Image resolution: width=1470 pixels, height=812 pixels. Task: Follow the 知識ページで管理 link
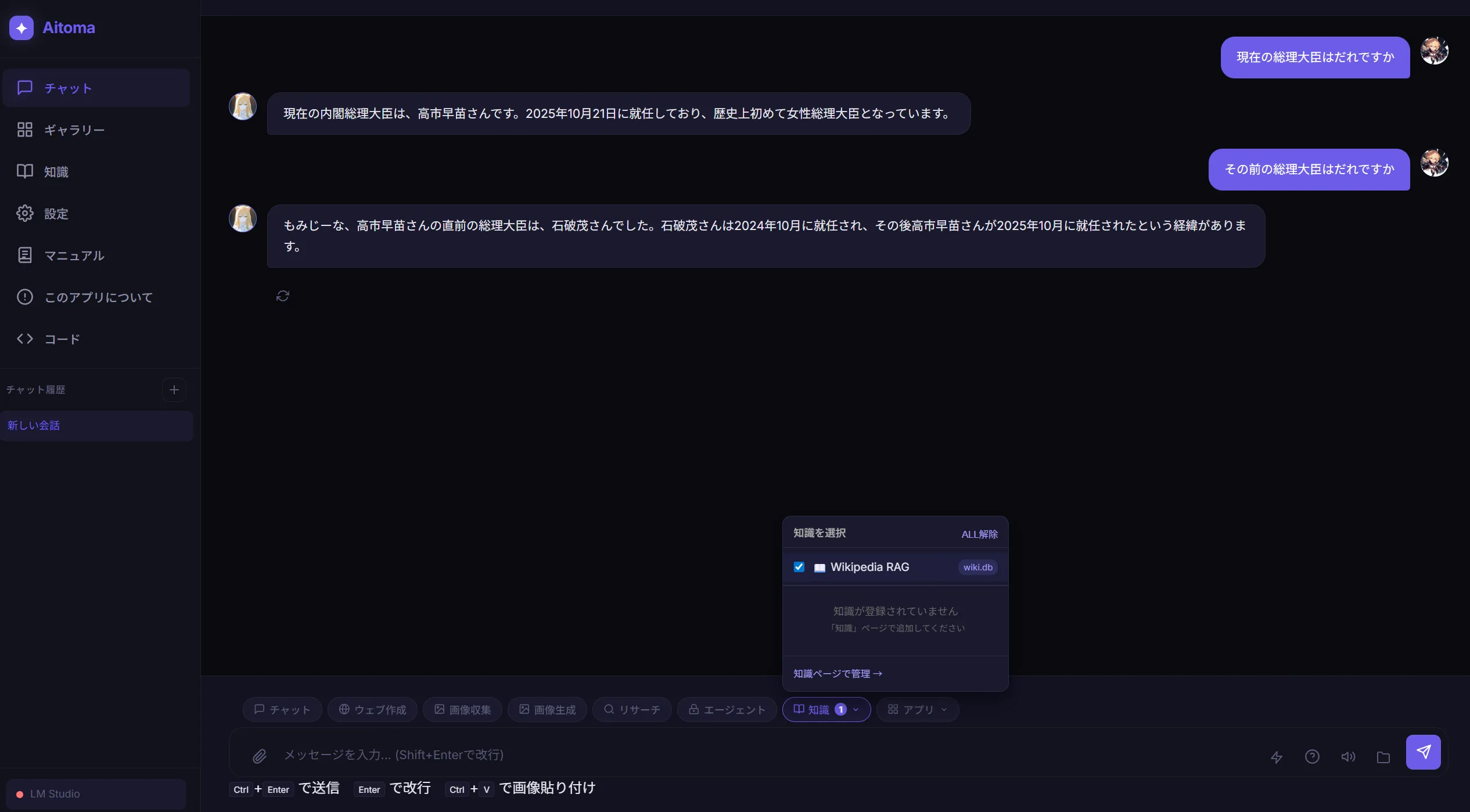[x=837, y=673]
